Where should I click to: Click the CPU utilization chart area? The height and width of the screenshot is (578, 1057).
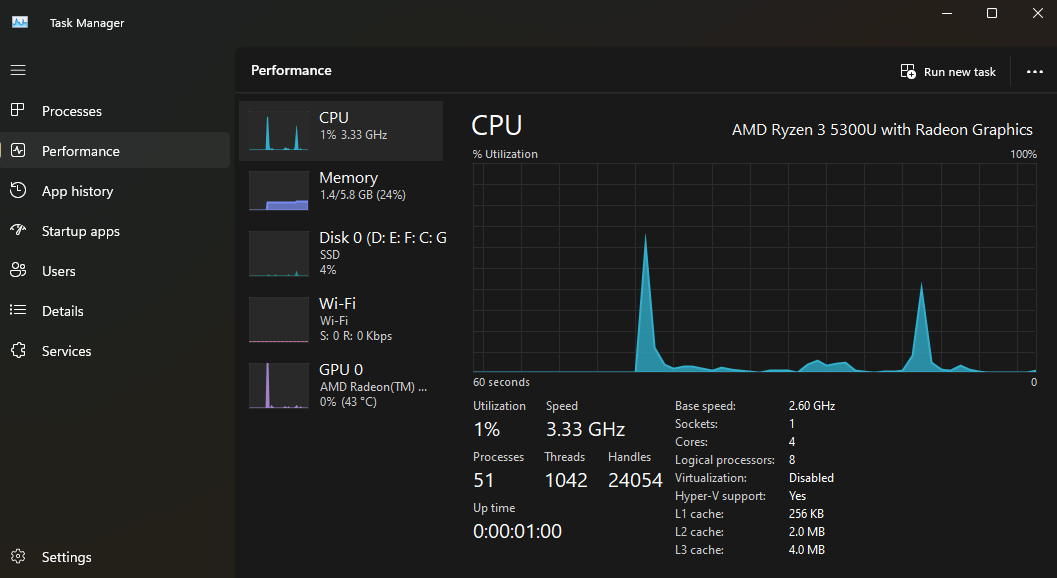(755, 267)
